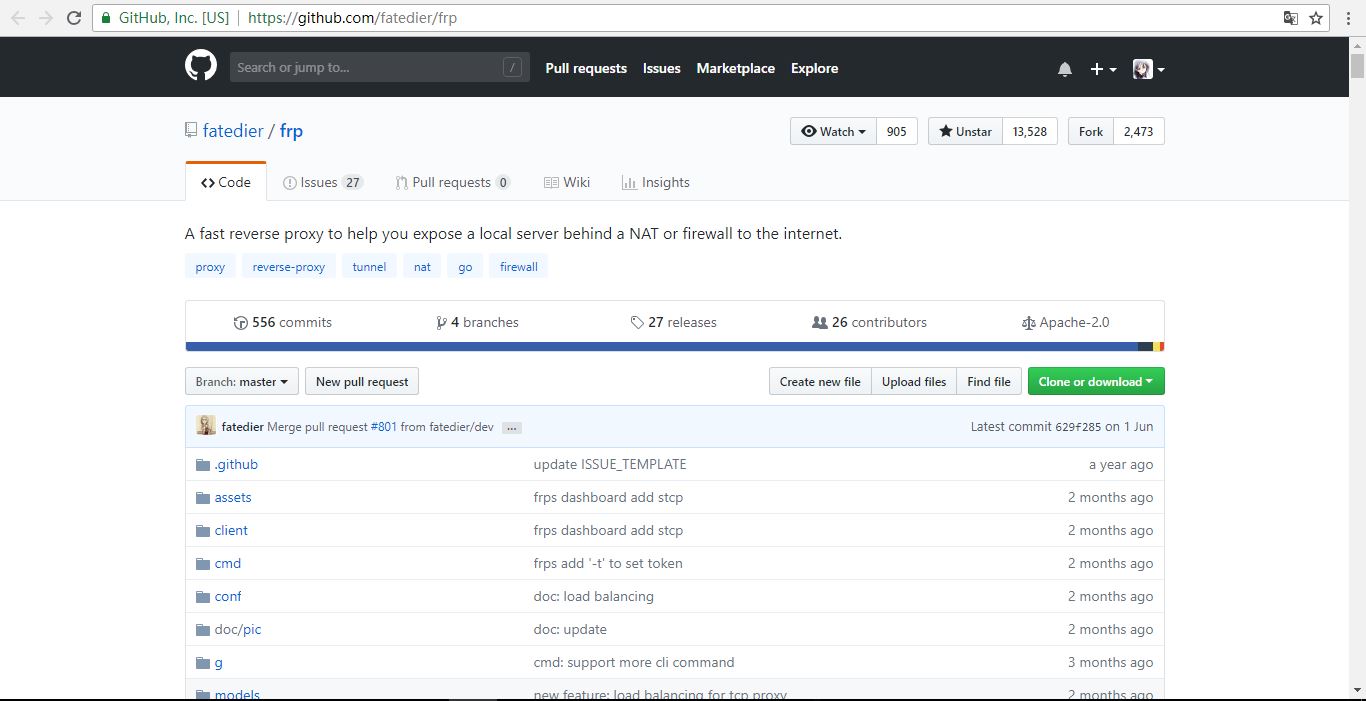Expand the commit message ellipsis
This screenshot has width=1366, height=701.
click(x=512, y=427)
